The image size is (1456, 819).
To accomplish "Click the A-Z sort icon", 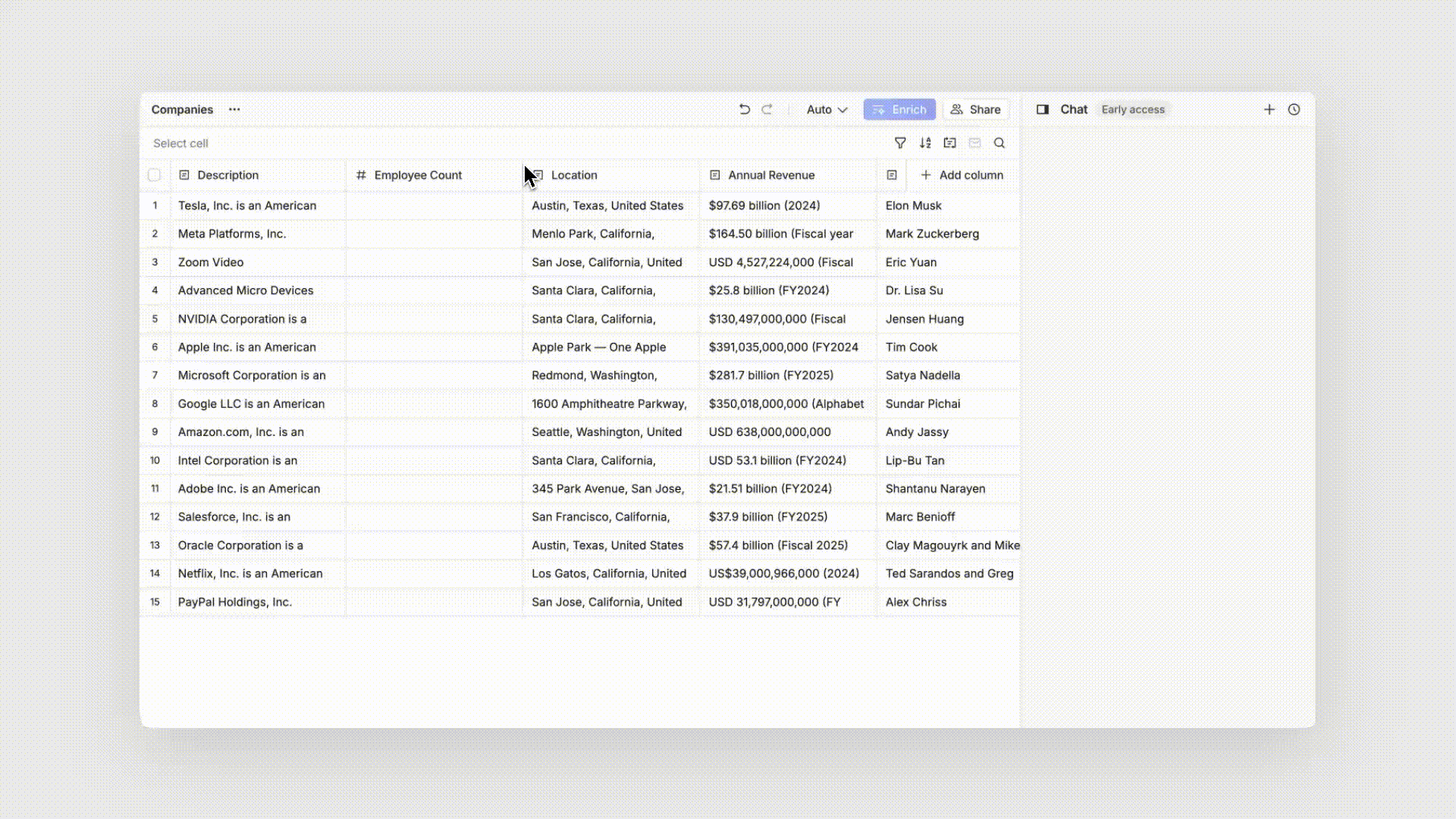I will [x=925, y=143].
